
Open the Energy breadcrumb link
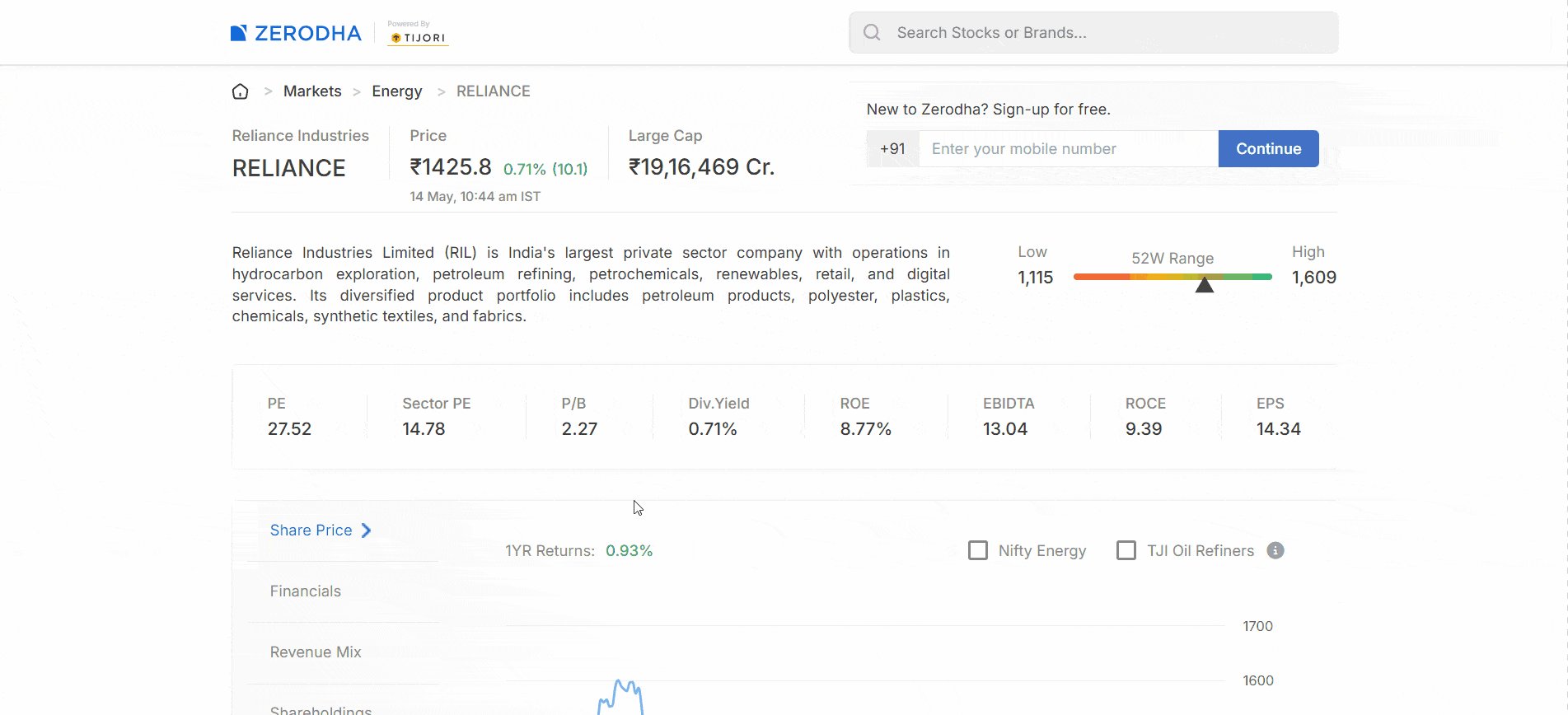tap(397, 91)
